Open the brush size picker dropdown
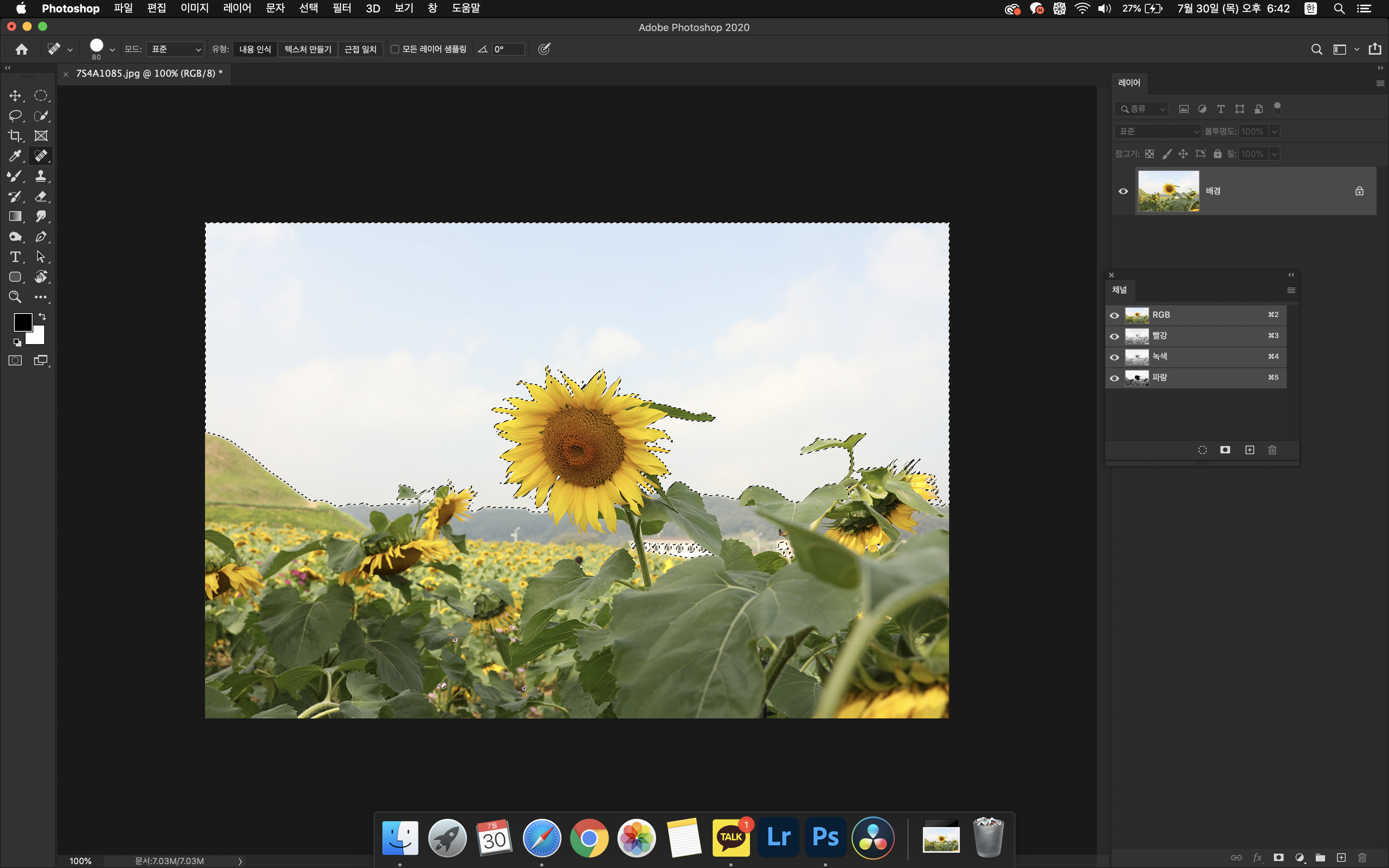 (x=112, y=49)
